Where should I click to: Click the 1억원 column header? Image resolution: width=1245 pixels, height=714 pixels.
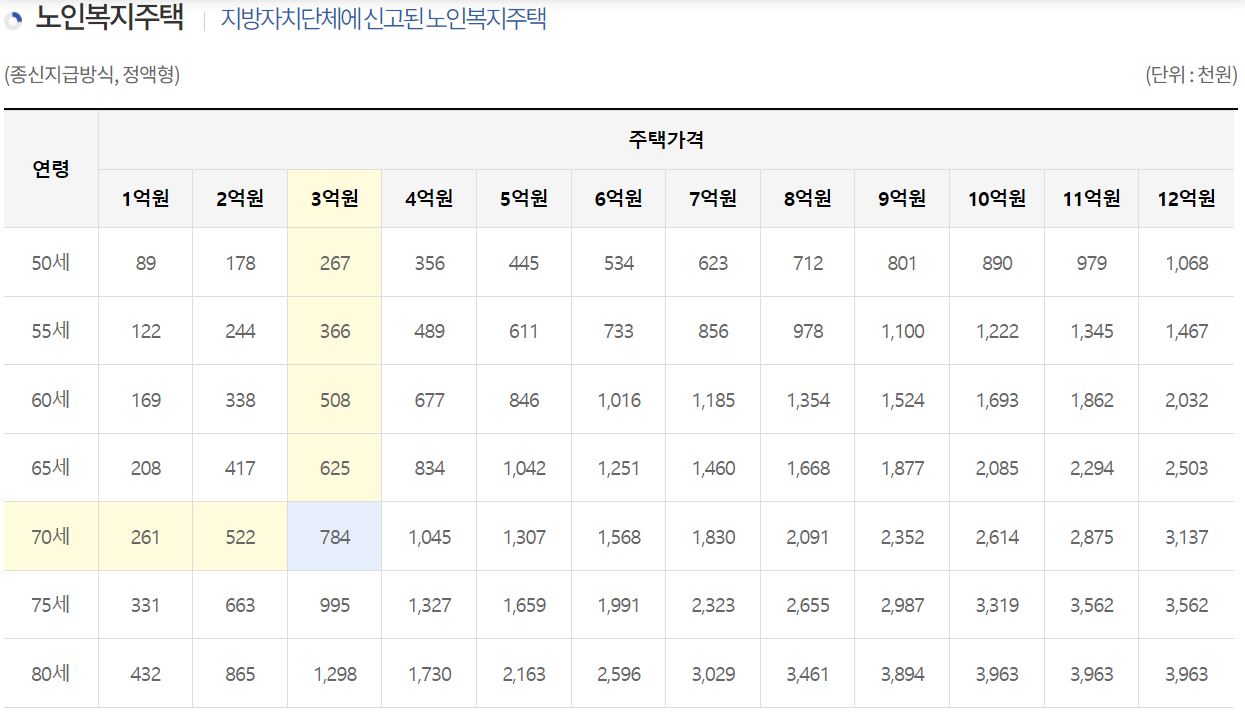(x=144, y=198)
